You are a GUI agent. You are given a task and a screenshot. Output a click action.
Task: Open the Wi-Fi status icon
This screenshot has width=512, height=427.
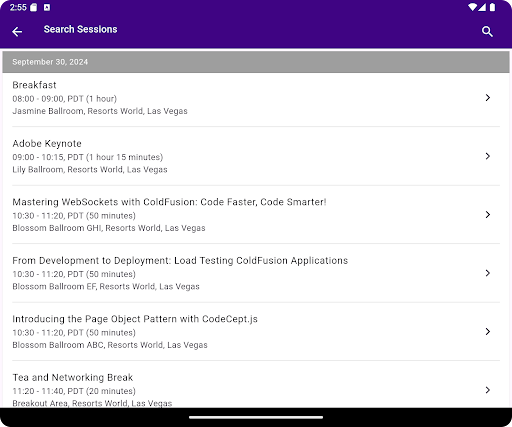[472, 7]
